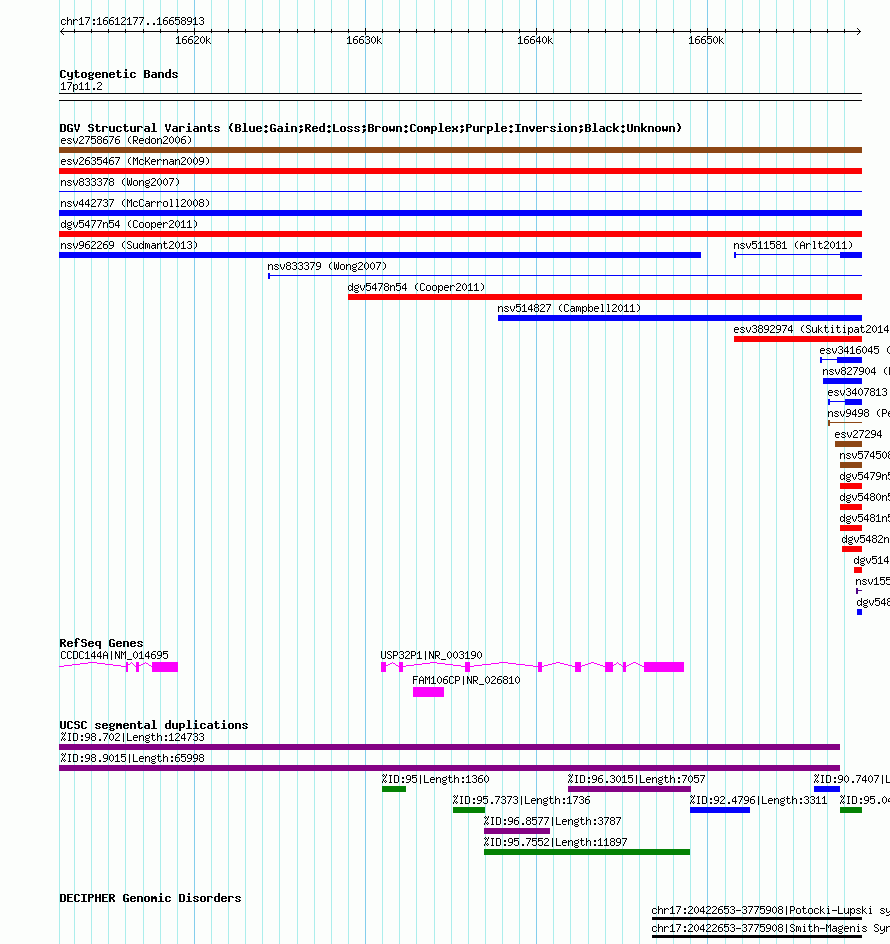Image resolution: width=890 pixels, height=944 pixels.
Task: Click the 16630k ruler tick label
Action: coord(364,40)
